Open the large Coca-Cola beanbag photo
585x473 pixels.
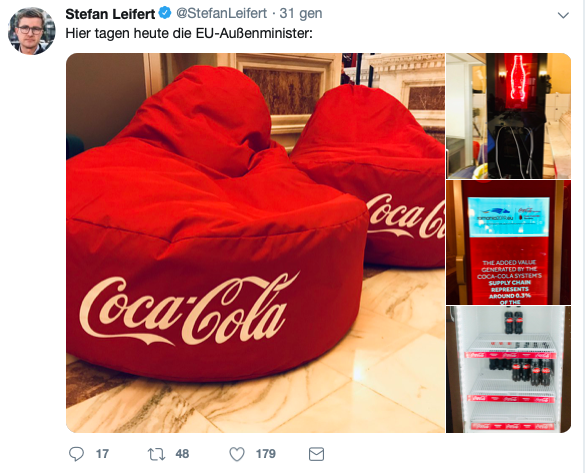coord(256,243)
